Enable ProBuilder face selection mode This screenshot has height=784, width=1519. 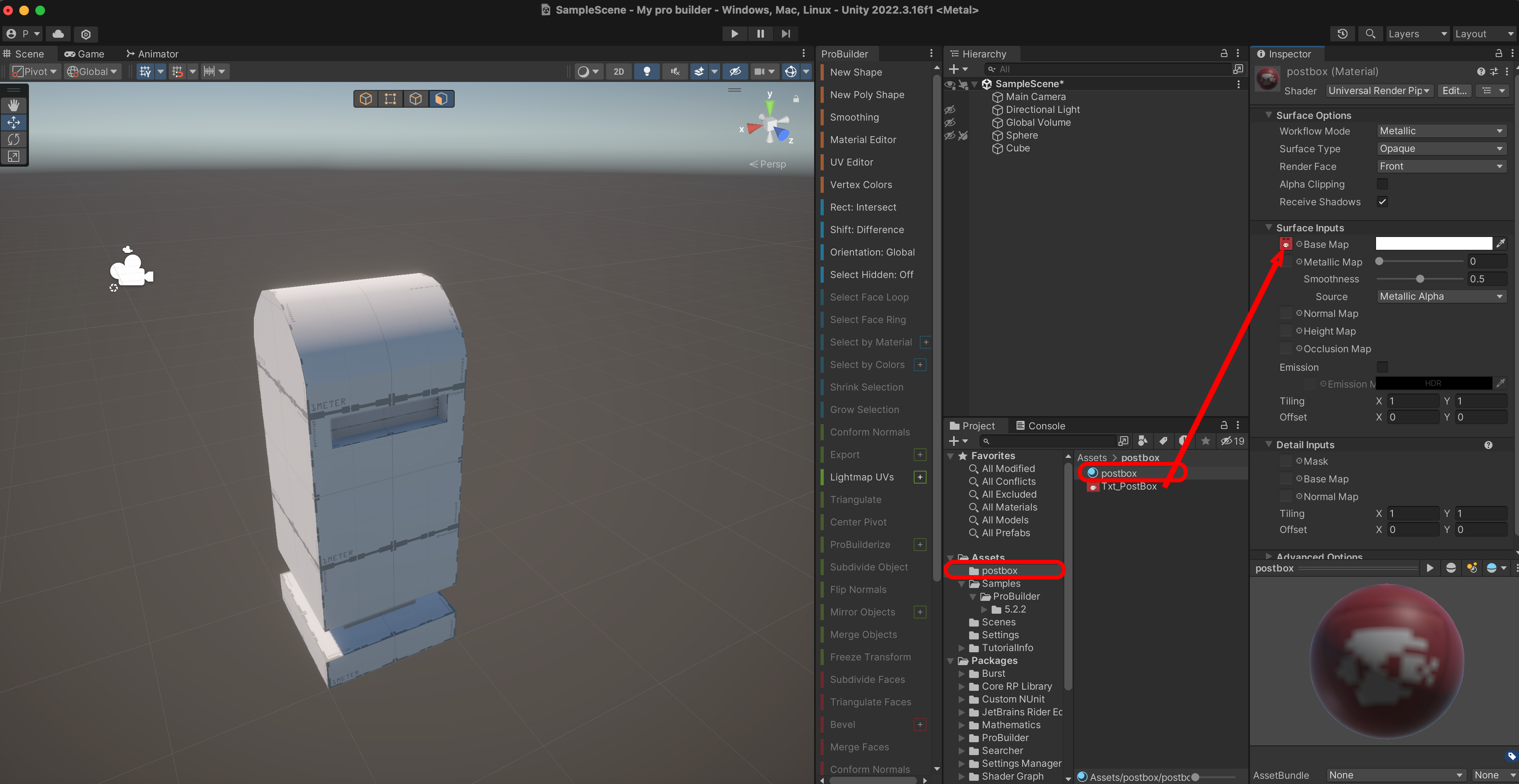(x=441, y=98)
